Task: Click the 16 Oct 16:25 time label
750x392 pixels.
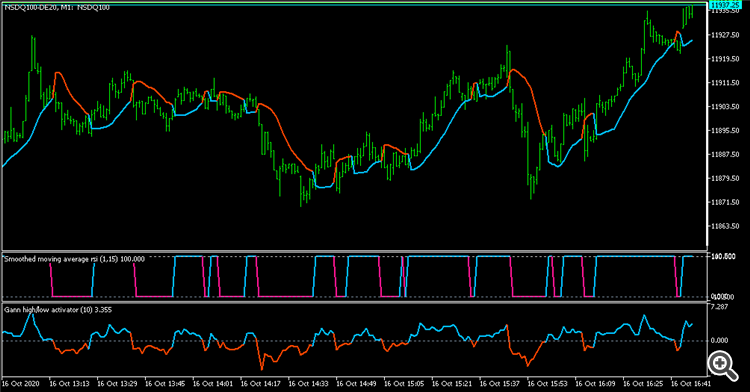Action: point(643,383)
